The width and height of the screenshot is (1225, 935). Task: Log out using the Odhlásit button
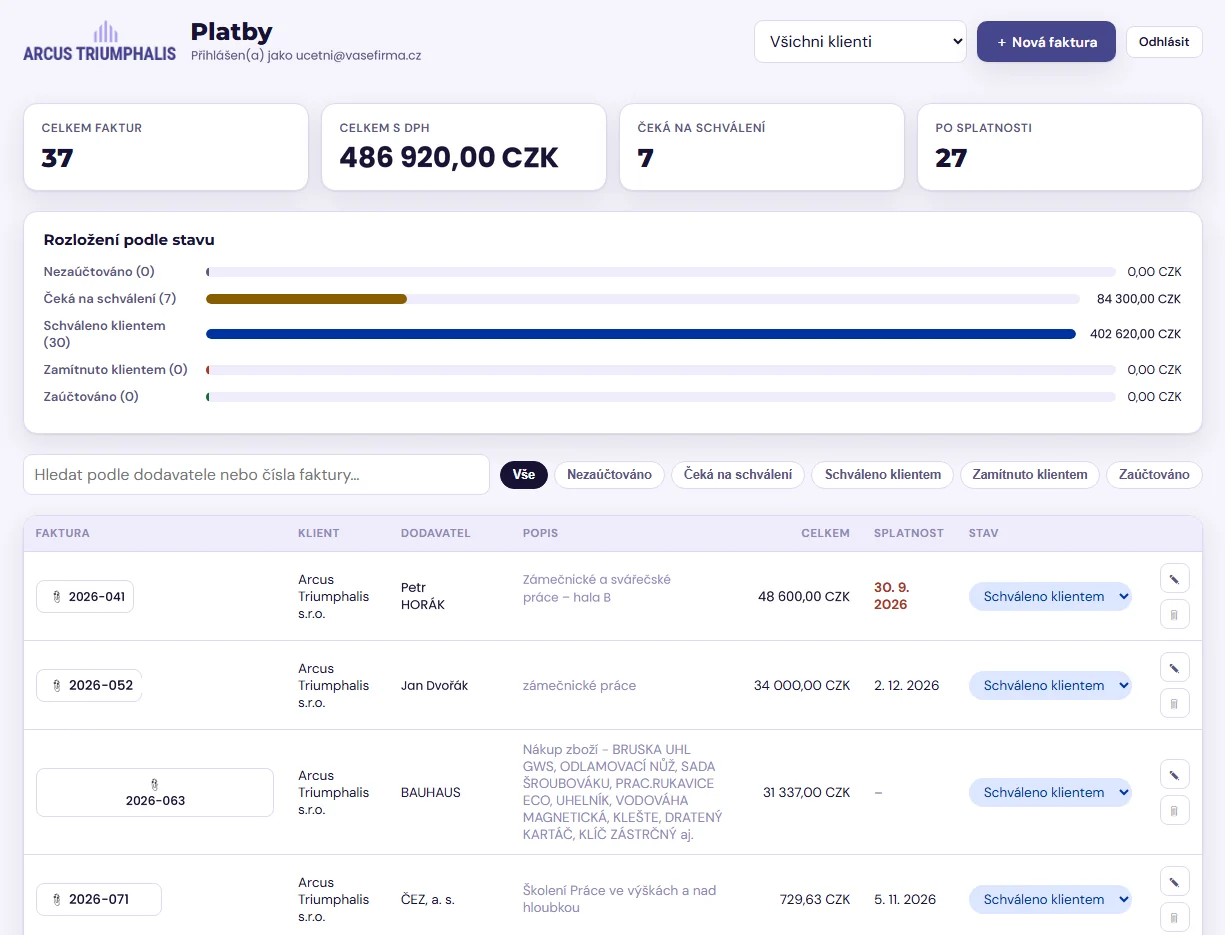[1164, 42]
